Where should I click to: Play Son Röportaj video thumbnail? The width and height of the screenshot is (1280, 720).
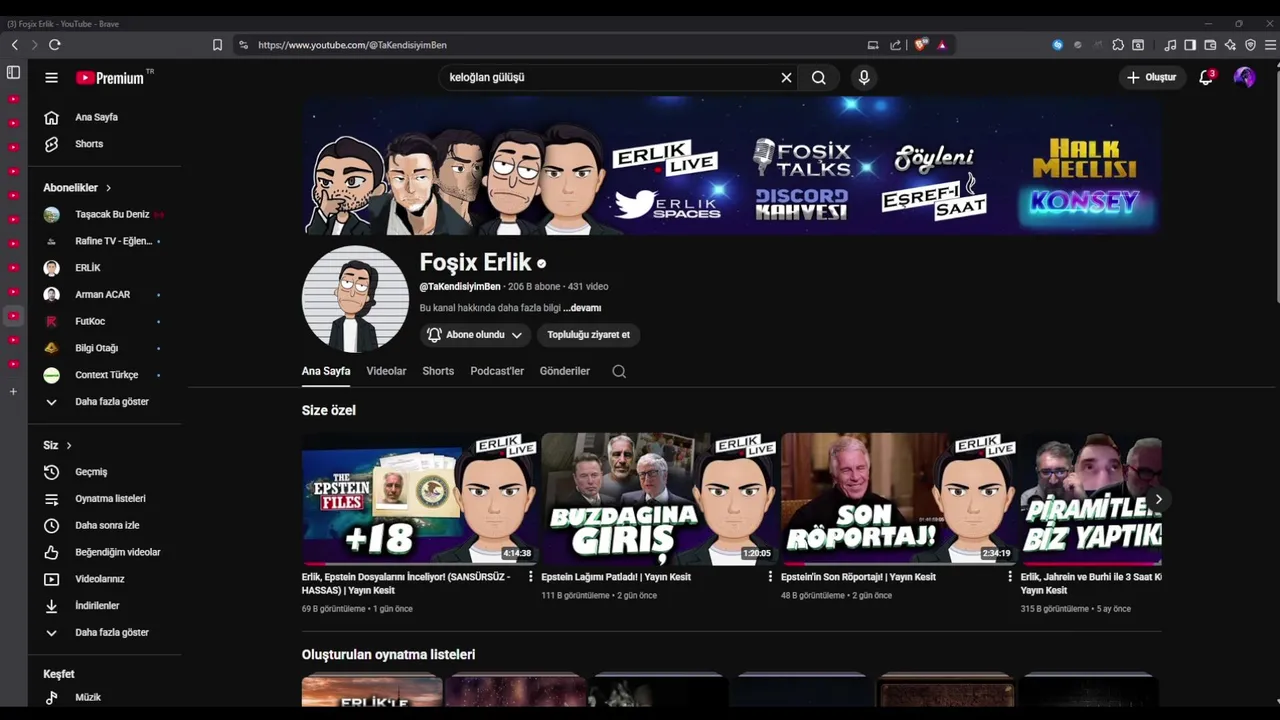(899, 499)
